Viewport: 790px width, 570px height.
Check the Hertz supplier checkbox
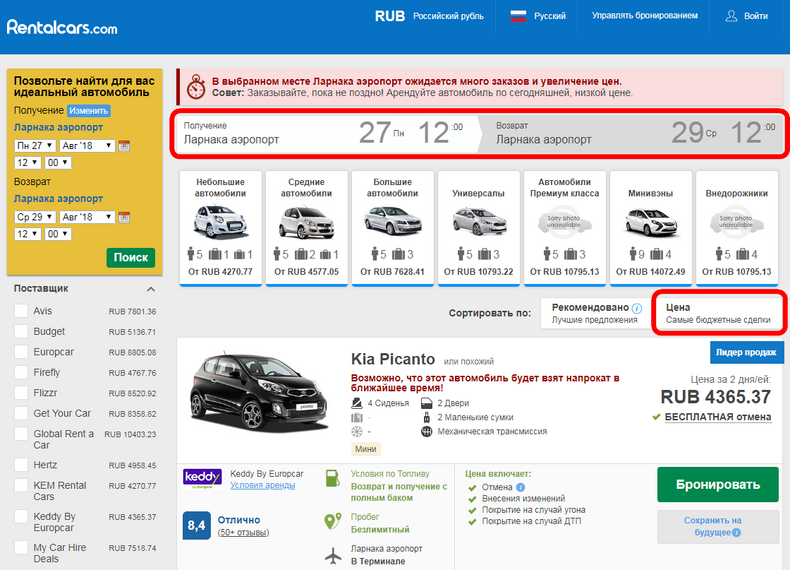pos(21,465)
